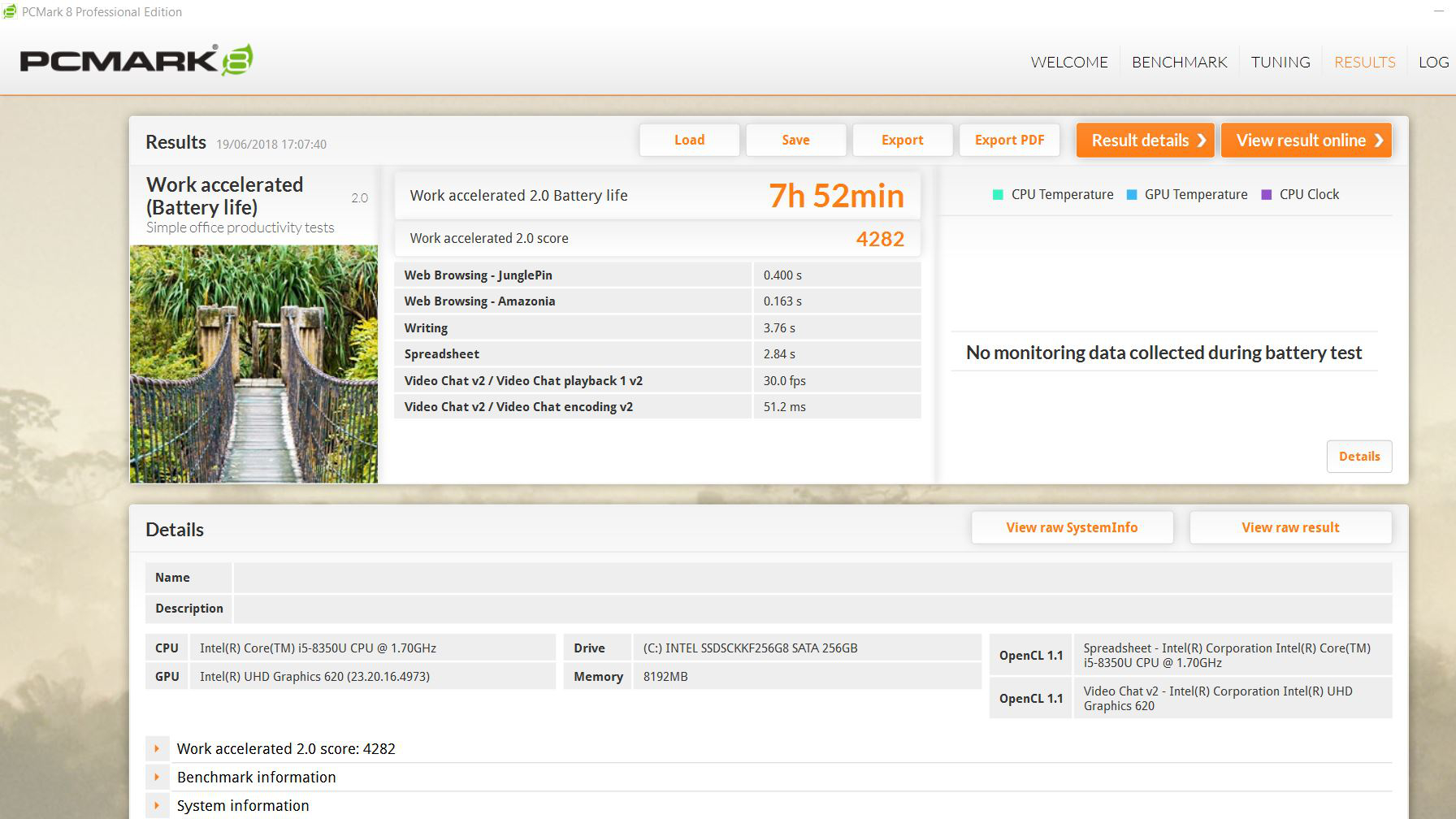Image resolution: width=1456 pixels, height=819 pixels.
Task: Select the Web Browsing - Amazonia row
Action: click(657, 301)
